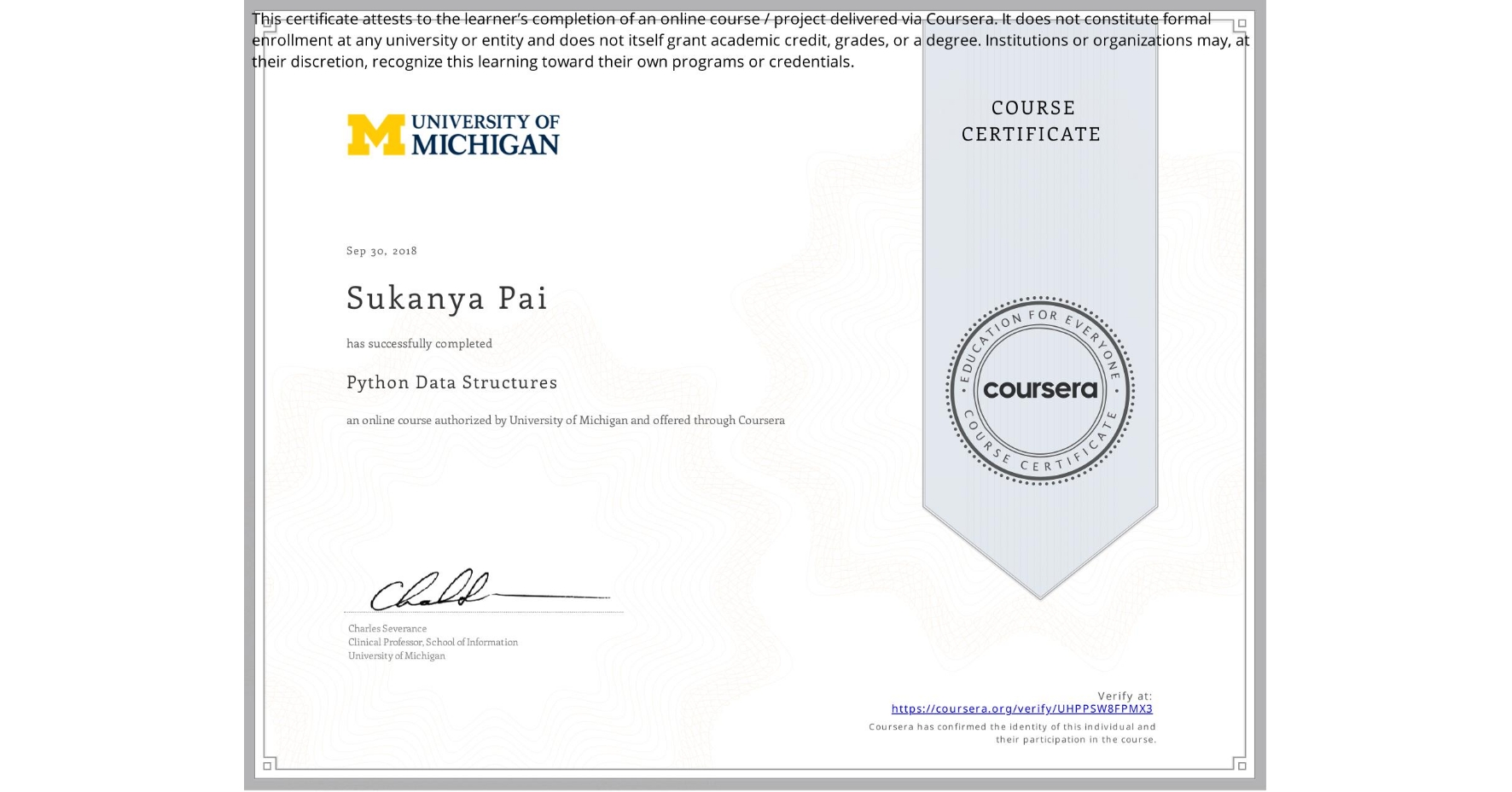
Task: Click the date 'Sep 30, 2018'
Action: coord(381,250)
